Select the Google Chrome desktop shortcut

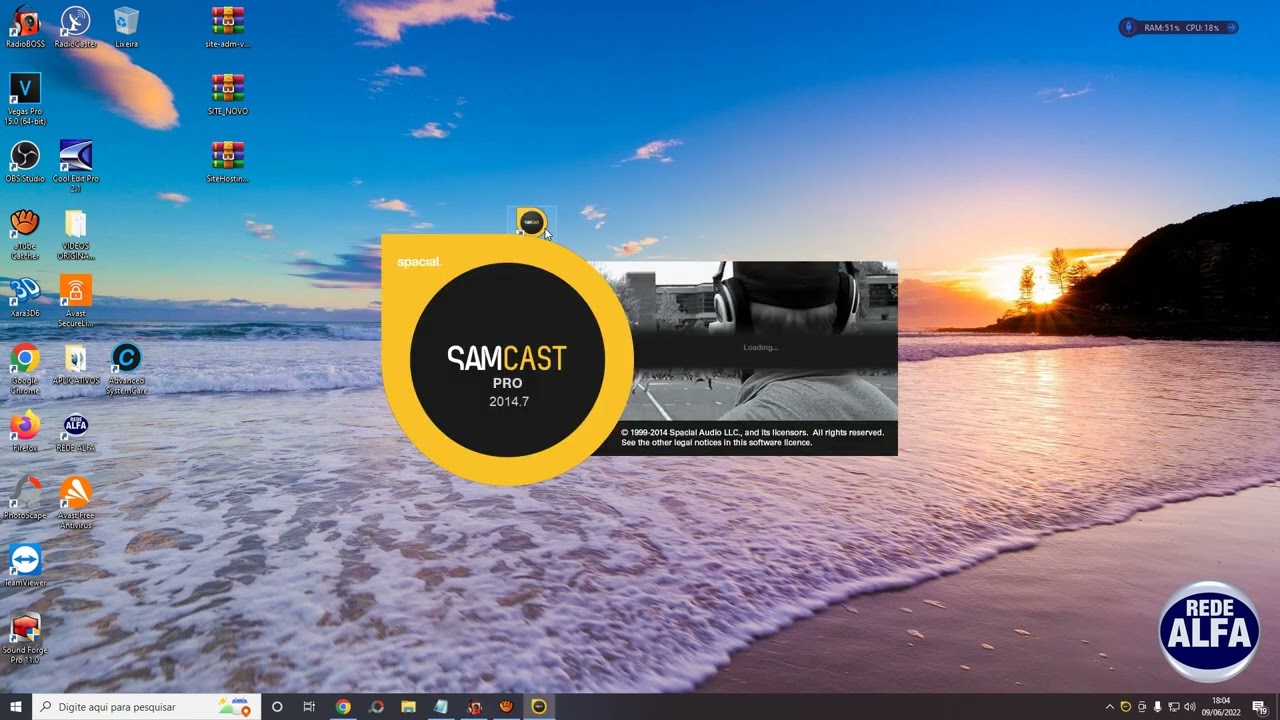pyautogui.click(x=25, y=368)
